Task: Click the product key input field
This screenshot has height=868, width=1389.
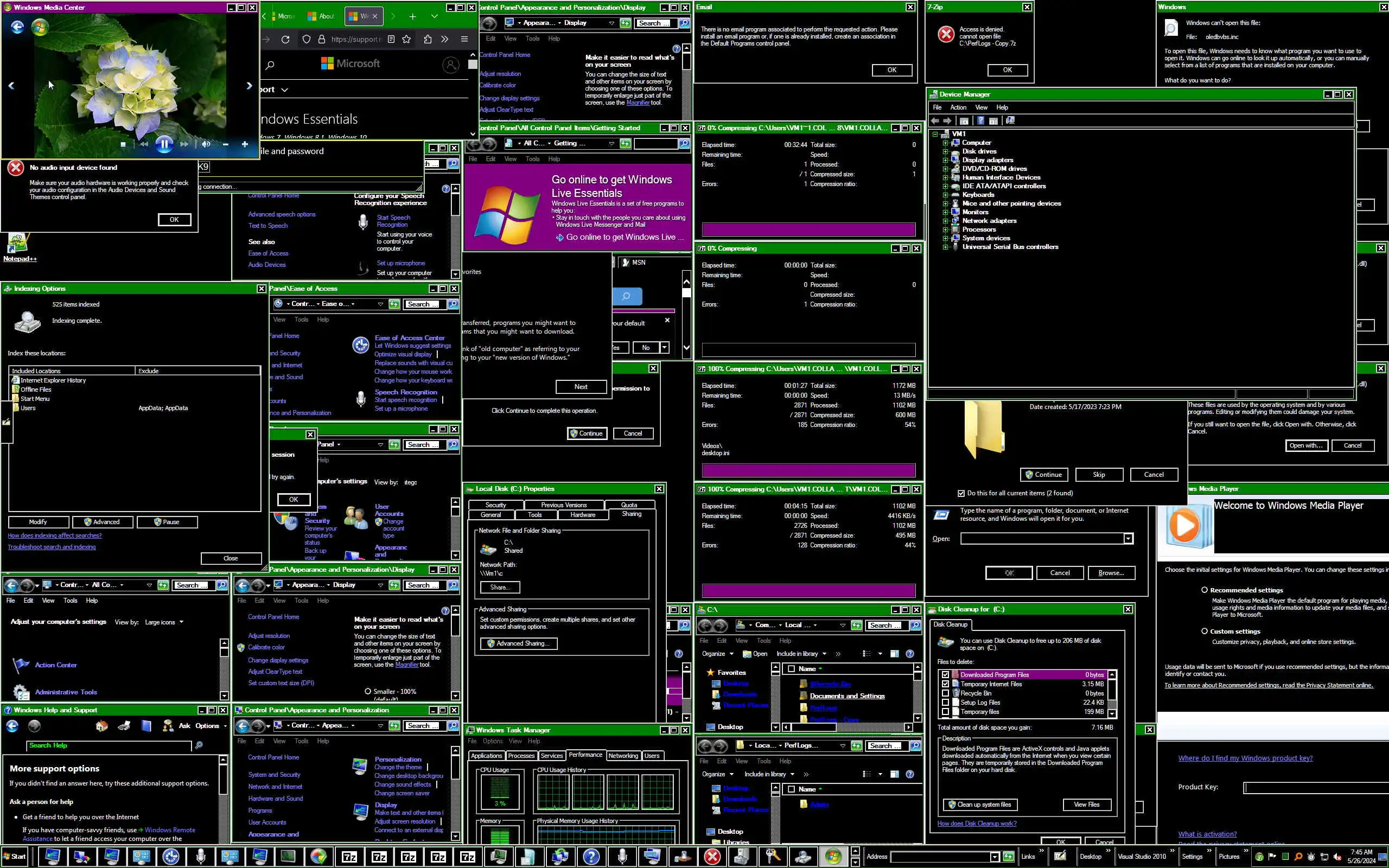Action: (1314, 788)
